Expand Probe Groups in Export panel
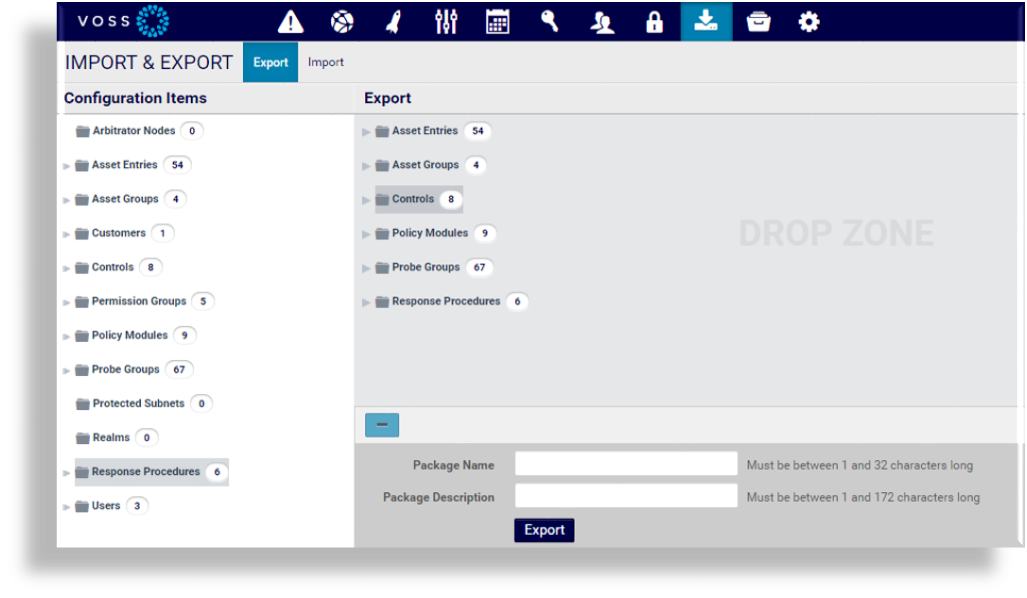The height and width of the screenshot is (598, 1027). pyautogui.click(x=367, y=268)
